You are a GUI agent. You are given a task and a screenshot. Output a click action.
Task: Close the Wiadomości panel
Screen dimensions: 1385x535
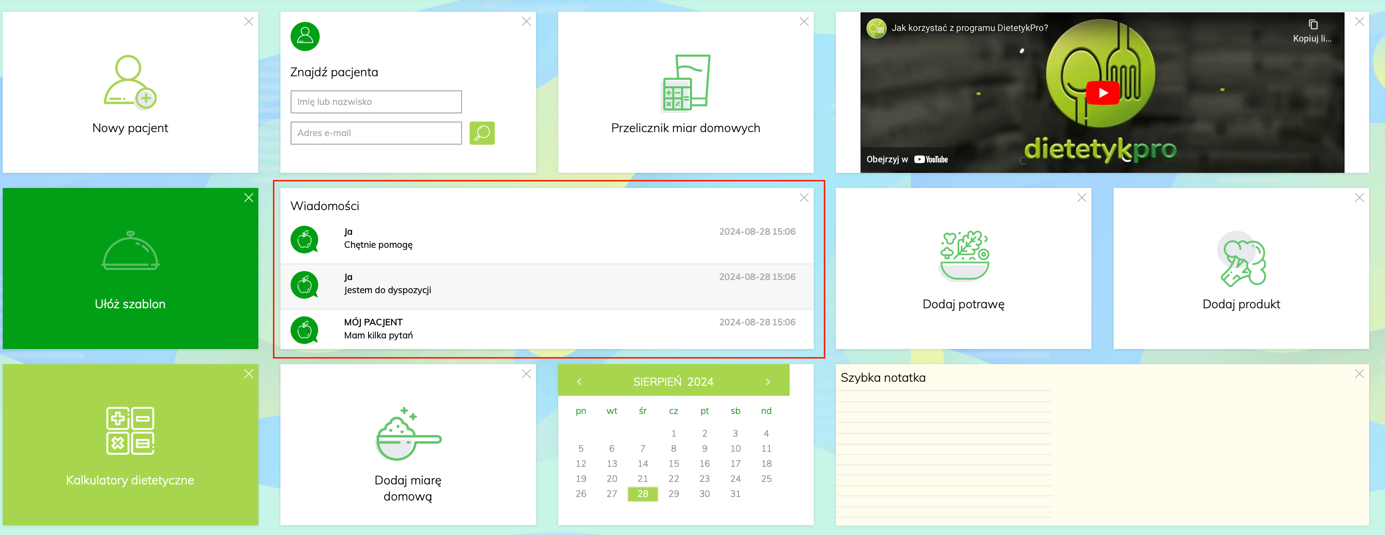(804, 198)
